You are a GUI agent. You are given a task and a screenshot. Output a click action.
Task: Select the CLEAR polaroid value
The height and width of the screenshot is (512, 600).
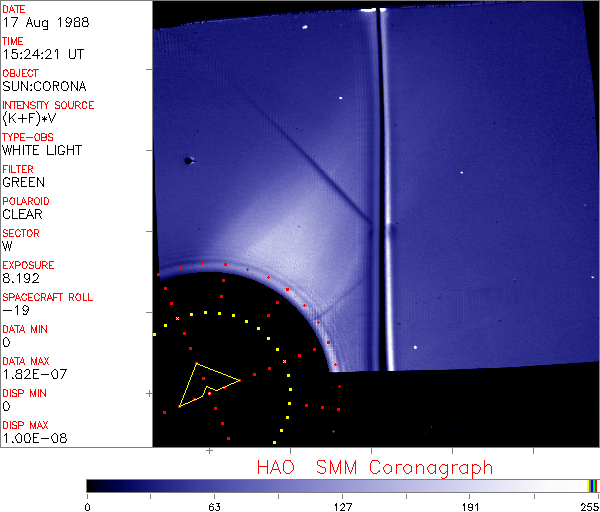pos(22,214)
